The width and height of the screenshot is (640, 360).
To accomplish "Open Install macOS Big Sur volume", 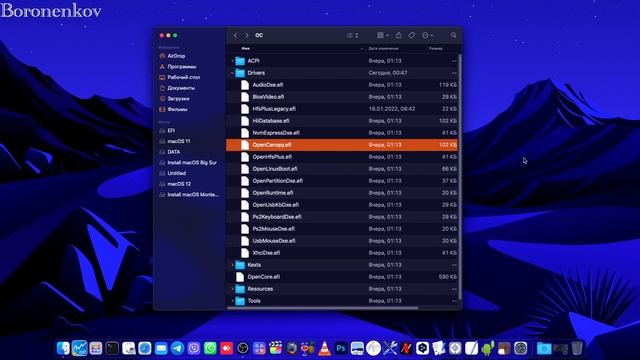I will [192, 162].
